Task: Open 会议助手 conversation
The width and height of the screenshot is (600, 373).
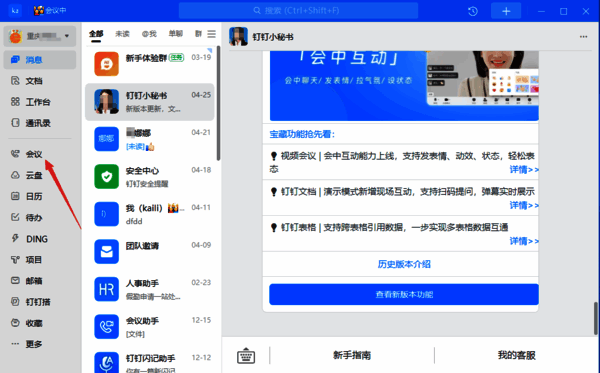Action: coord(150,327)
